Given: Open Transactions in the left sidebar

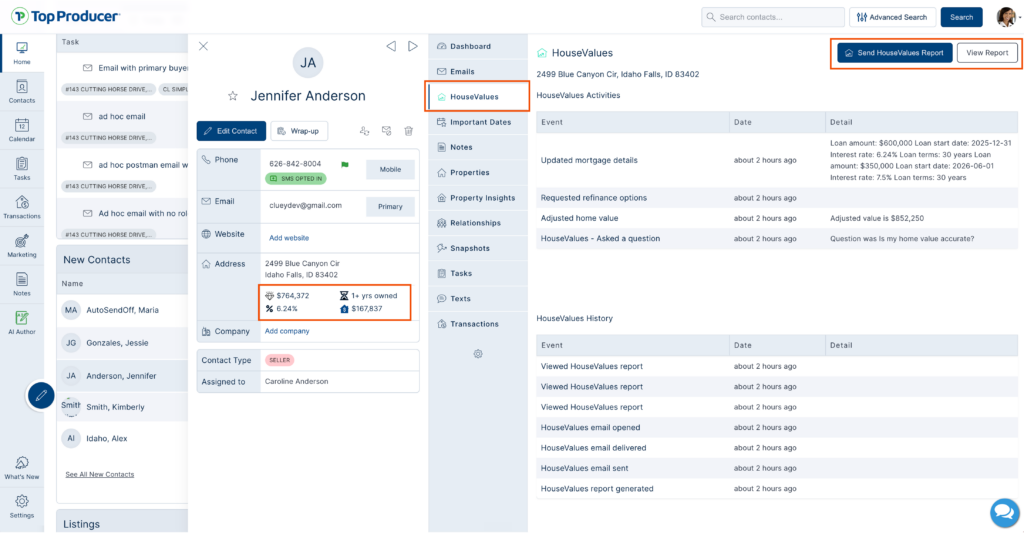Looking at the screenshot, I should pos(22,207).
